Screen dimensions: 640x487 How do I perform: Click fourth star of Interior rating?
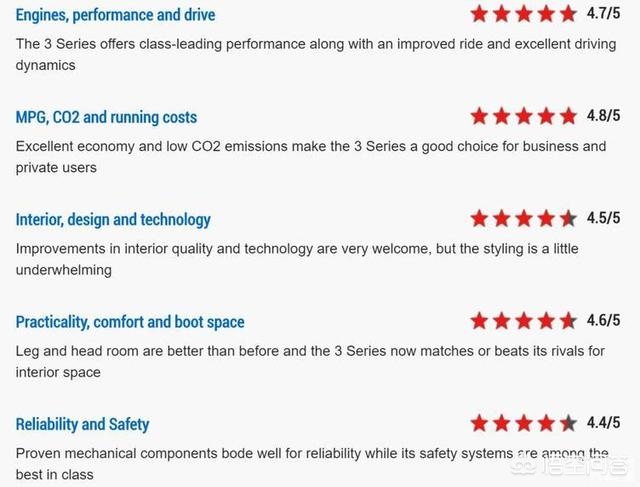coord(546,219)
